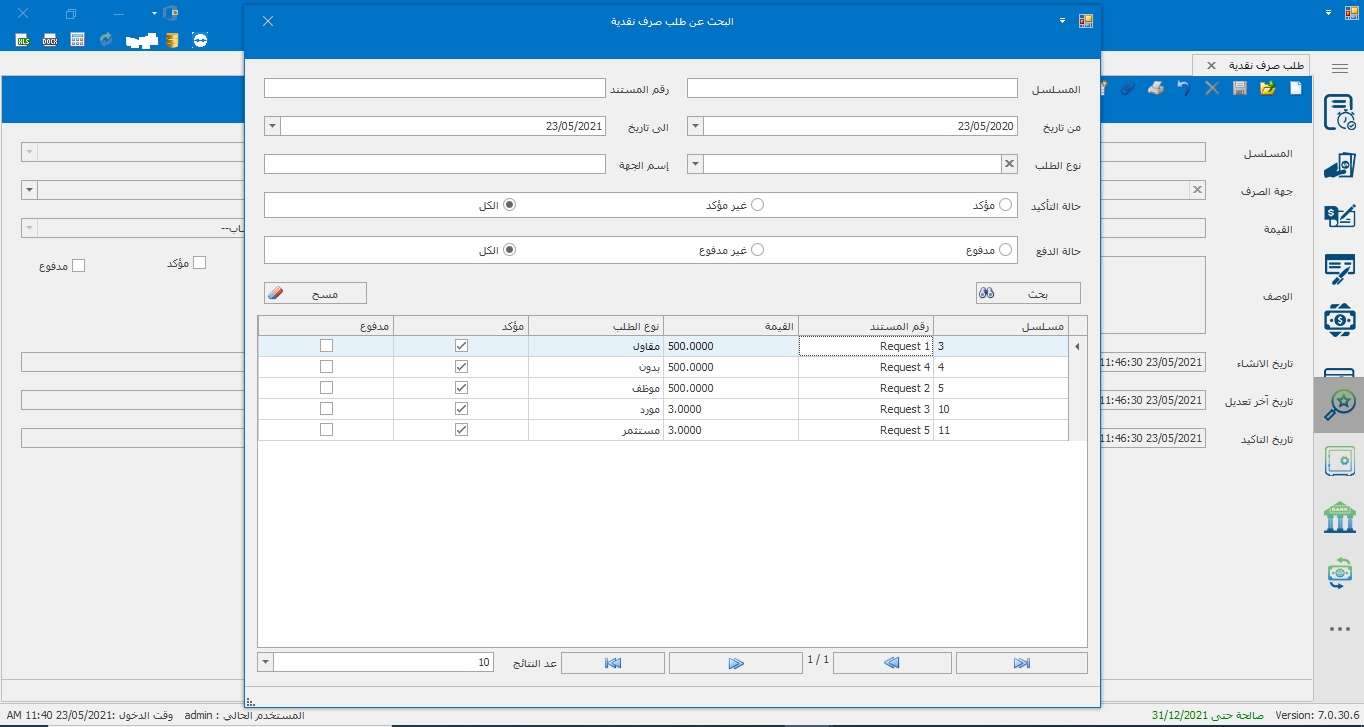Switch to the 'طلب صرف نقدية' tab
Screen dimensions: 1364x727
coord(1265,65)
